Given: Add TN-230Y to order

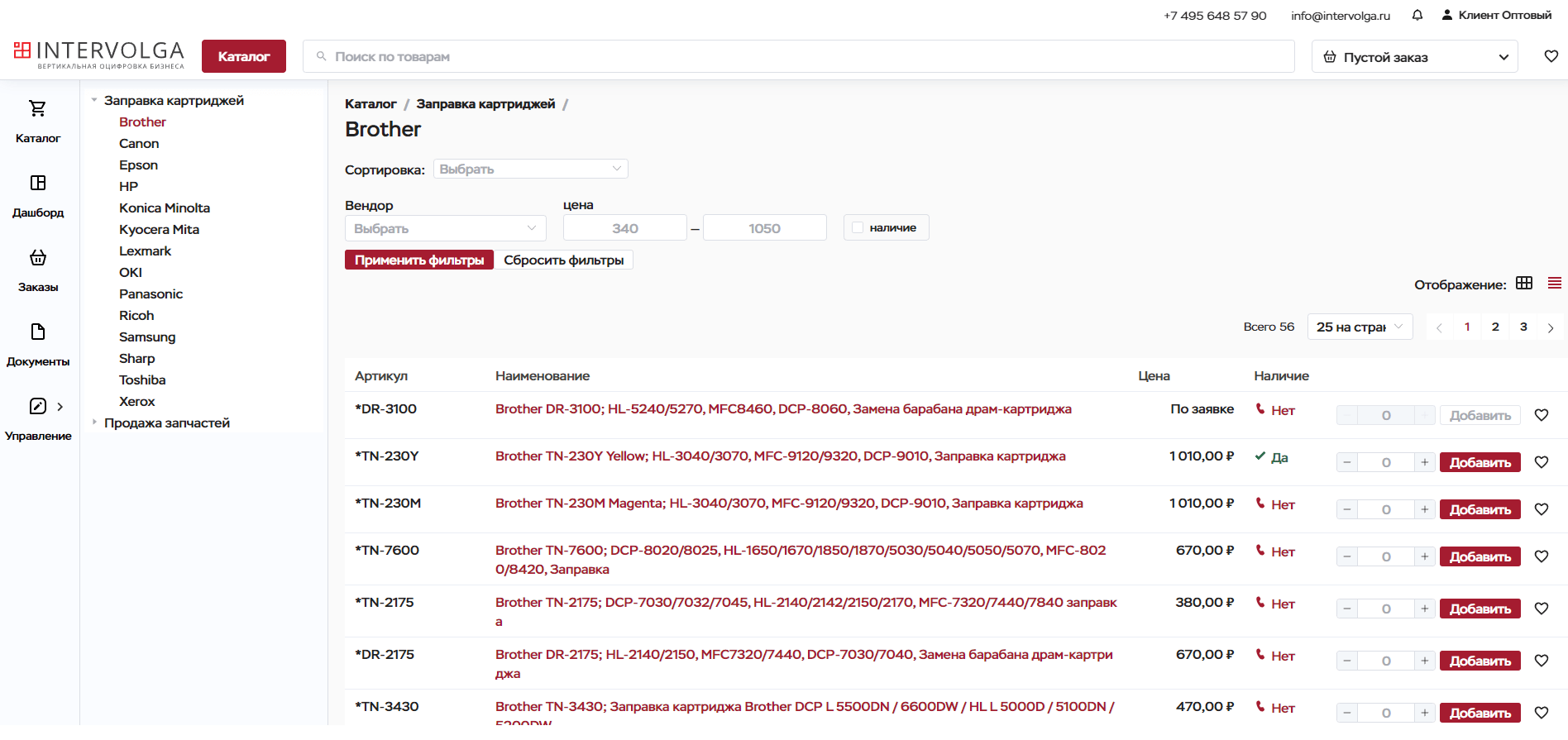Looking at the screenshot, I should click(x=1480, y=462).
